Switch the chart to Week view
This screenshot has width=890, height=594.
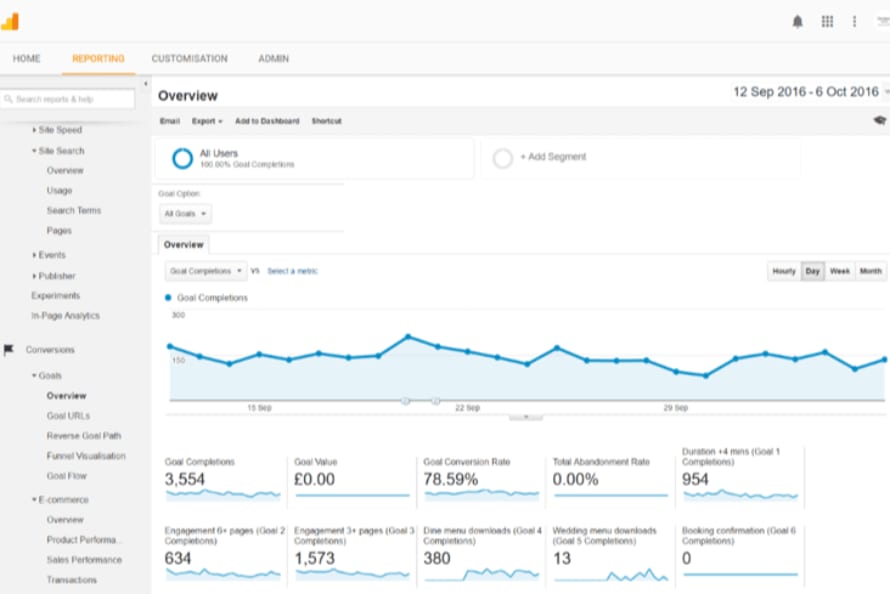[x=840, y=271]
